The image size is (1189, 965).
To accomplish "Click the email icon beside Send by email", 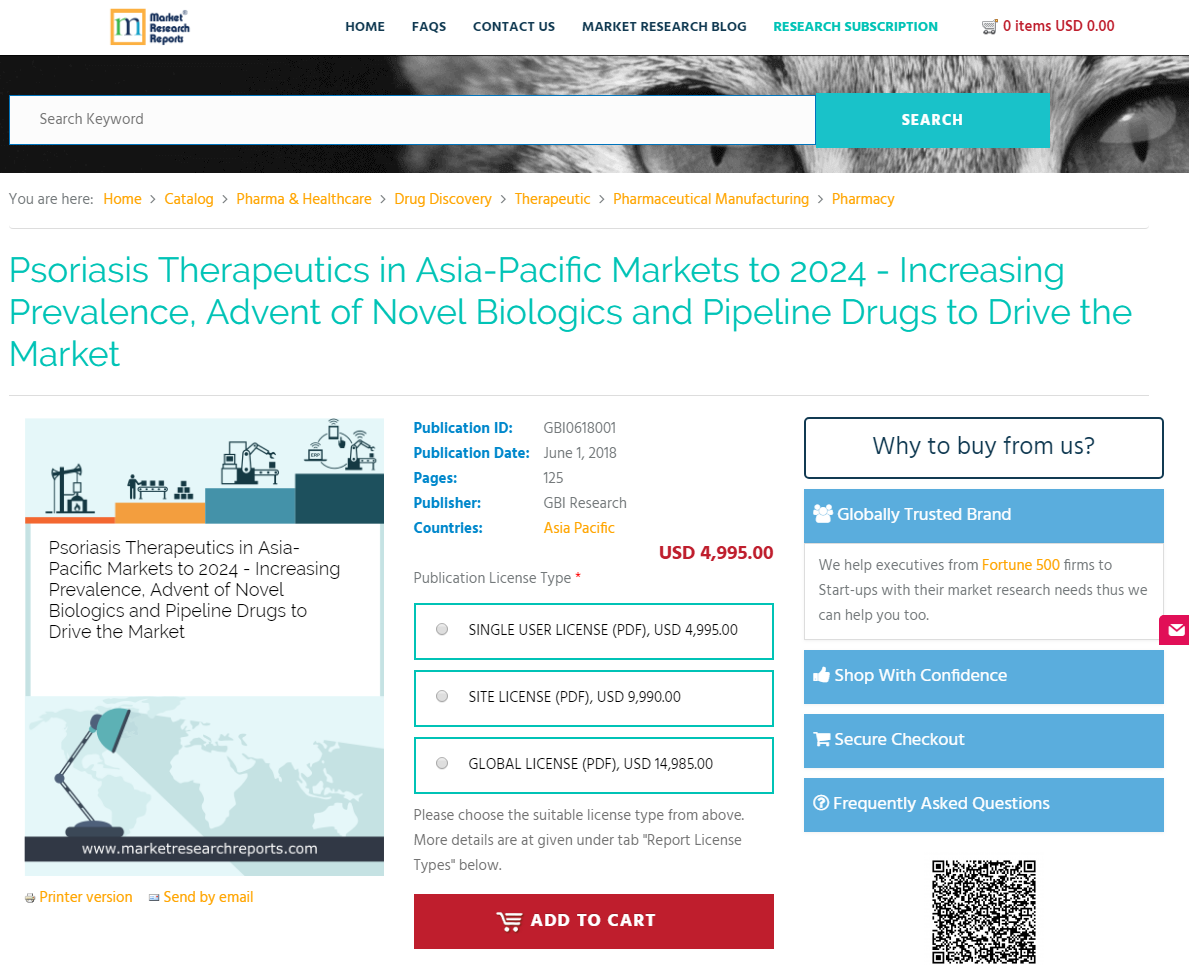I will [155, 897].
